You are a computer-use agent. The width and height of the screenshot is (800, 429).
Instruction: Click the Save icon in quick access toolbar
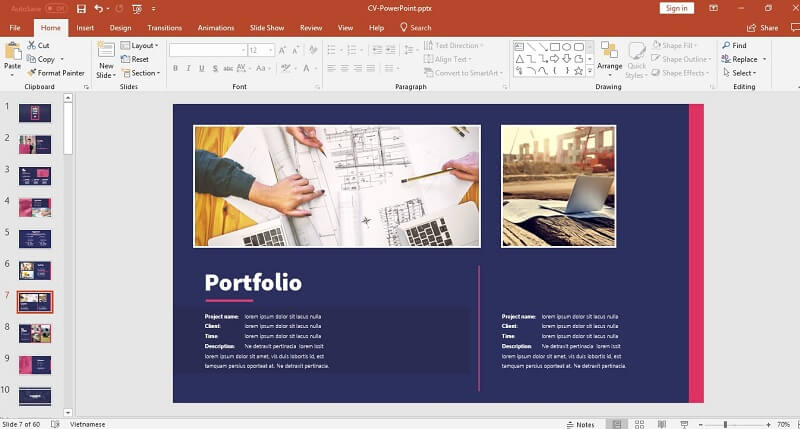coord(81,8)
